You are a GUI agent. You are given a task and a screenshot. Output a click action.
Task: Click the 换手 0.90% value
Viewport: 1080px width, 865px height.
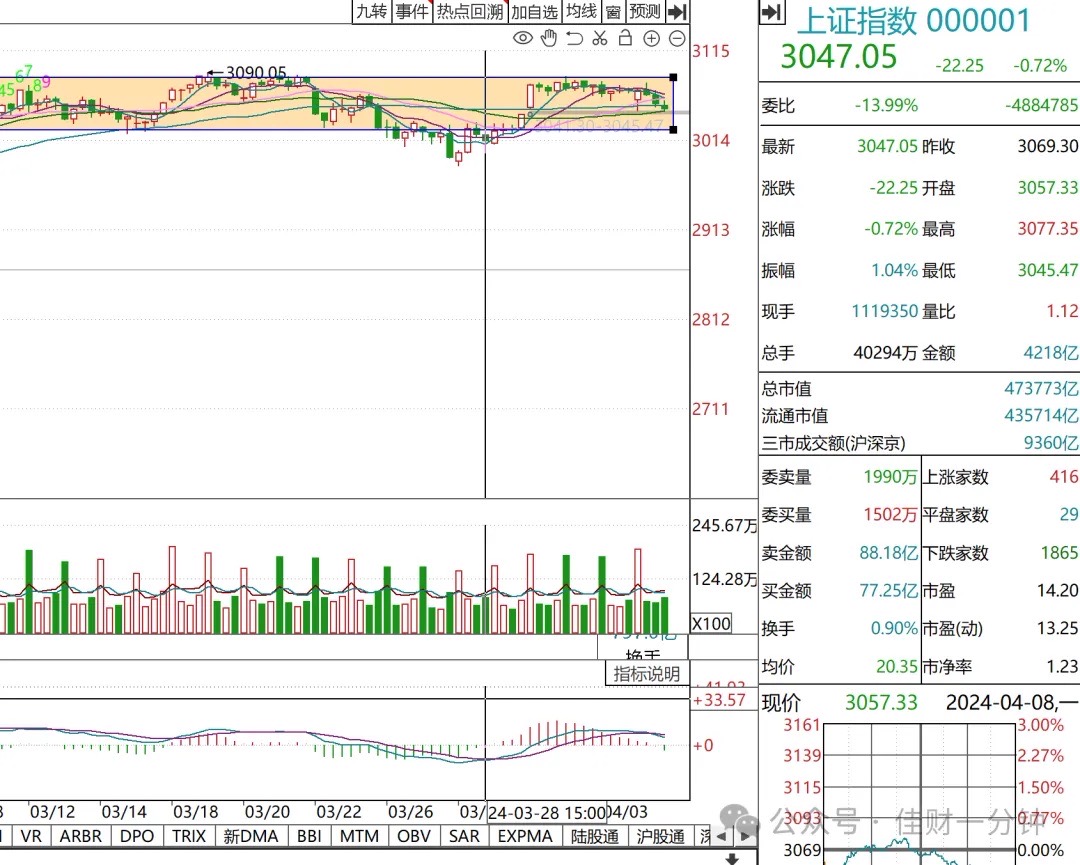click(894, 628)
